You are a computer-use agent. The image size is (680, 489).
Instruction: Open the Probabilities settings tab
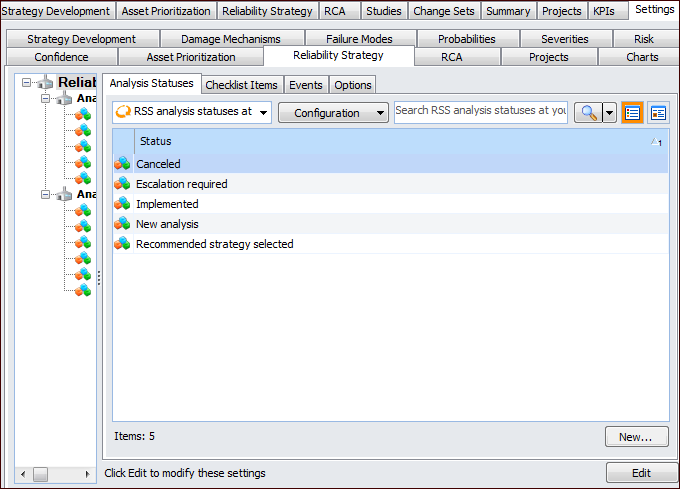(x=467, y=39)
